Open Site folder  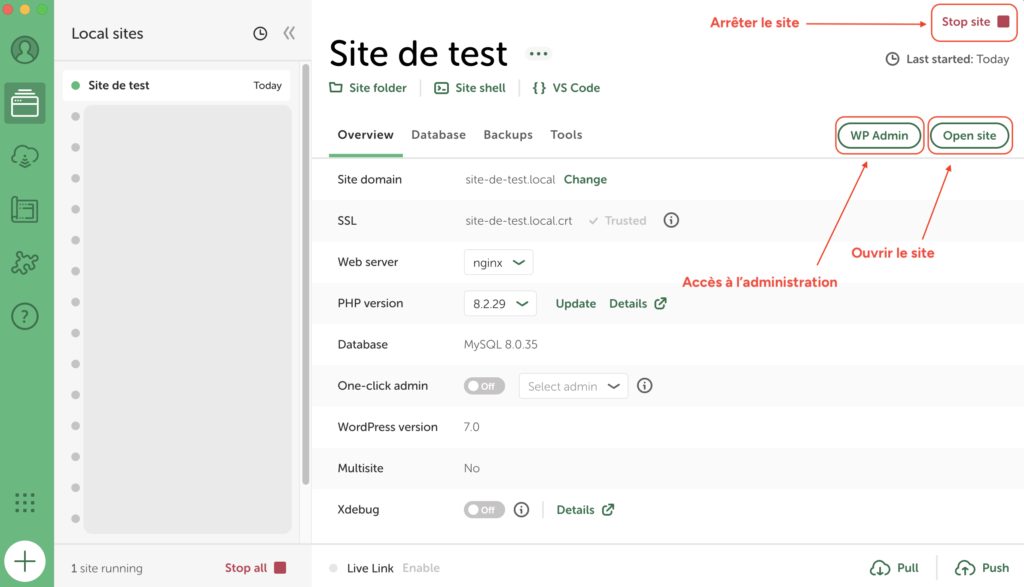click(368, 87)
